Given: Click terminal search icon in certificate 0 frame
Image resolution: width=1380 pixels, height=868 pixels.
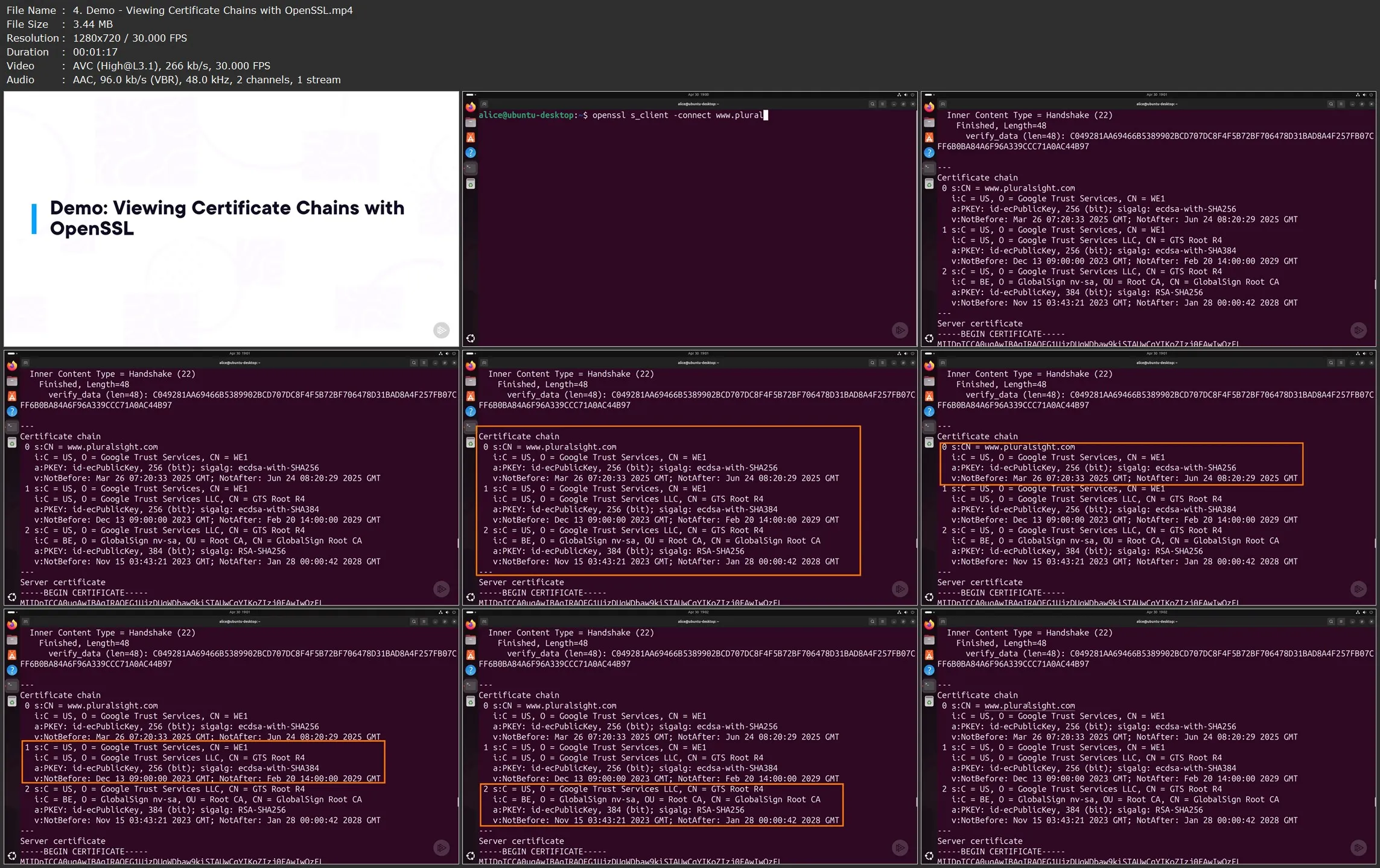Looking at the screenshot, I should pyautogui.click(x=1331, y=363).
